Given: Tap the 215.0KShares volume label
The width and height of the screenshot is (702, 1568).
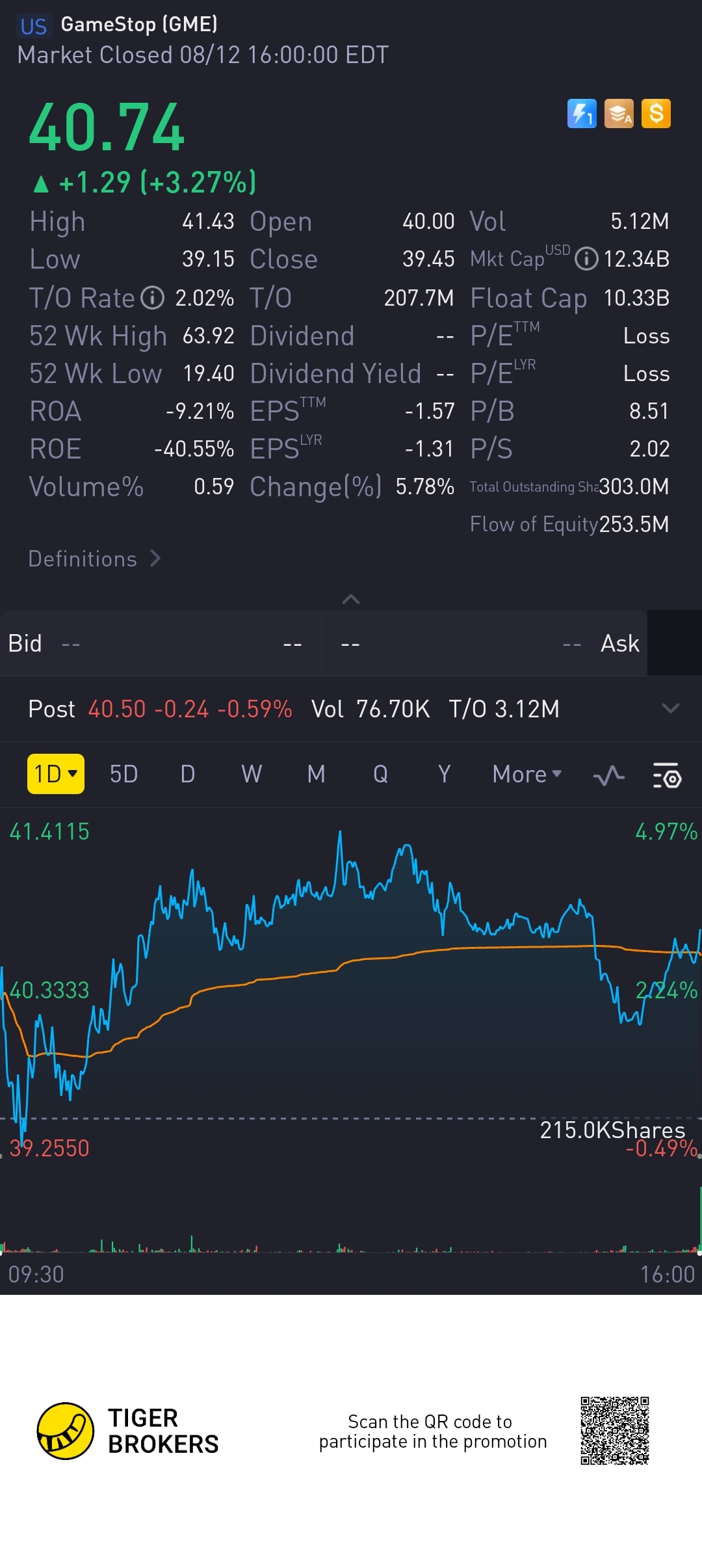Looking at the screenshot, I should tap(612, 1130).
